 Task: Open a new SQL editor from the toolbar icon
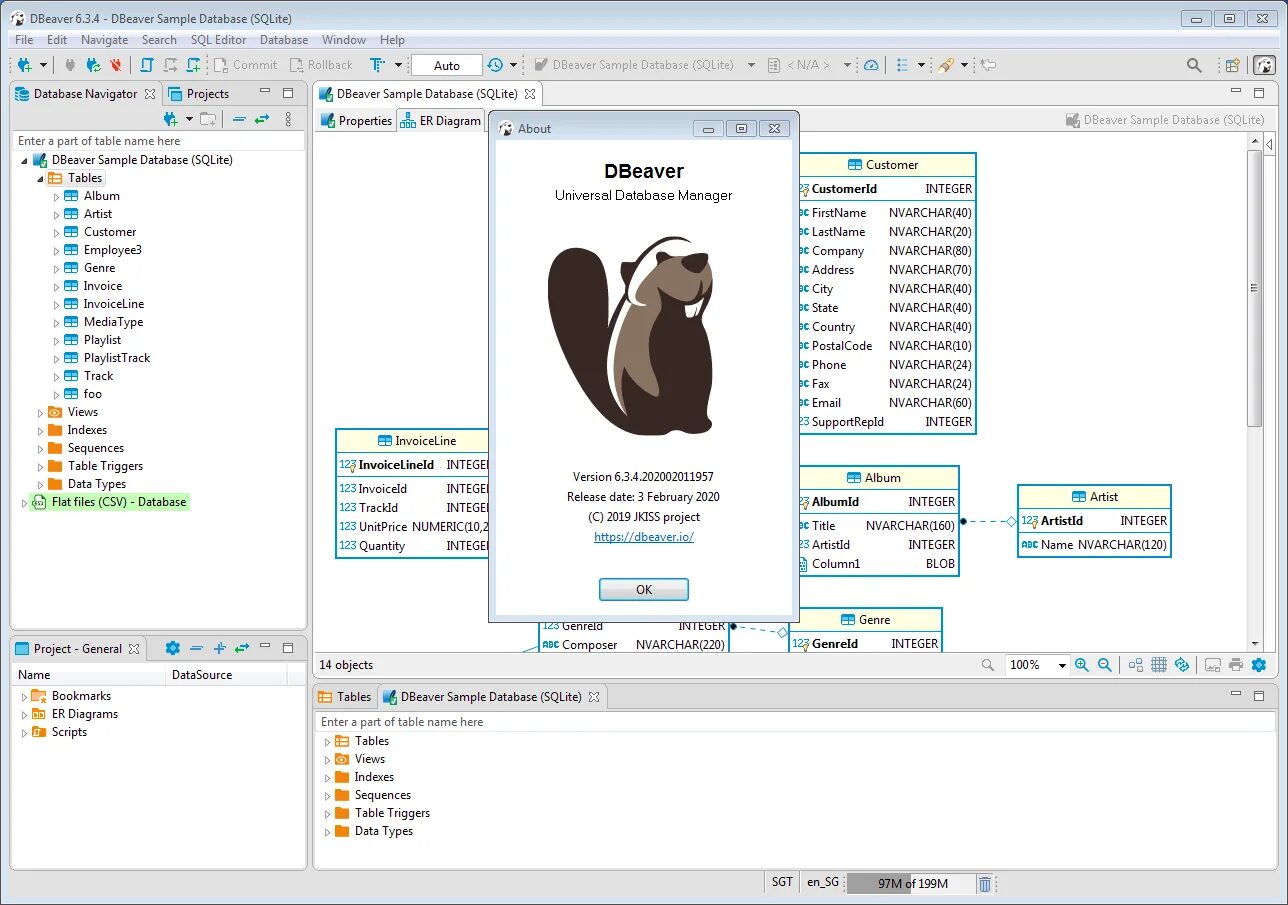147,65
